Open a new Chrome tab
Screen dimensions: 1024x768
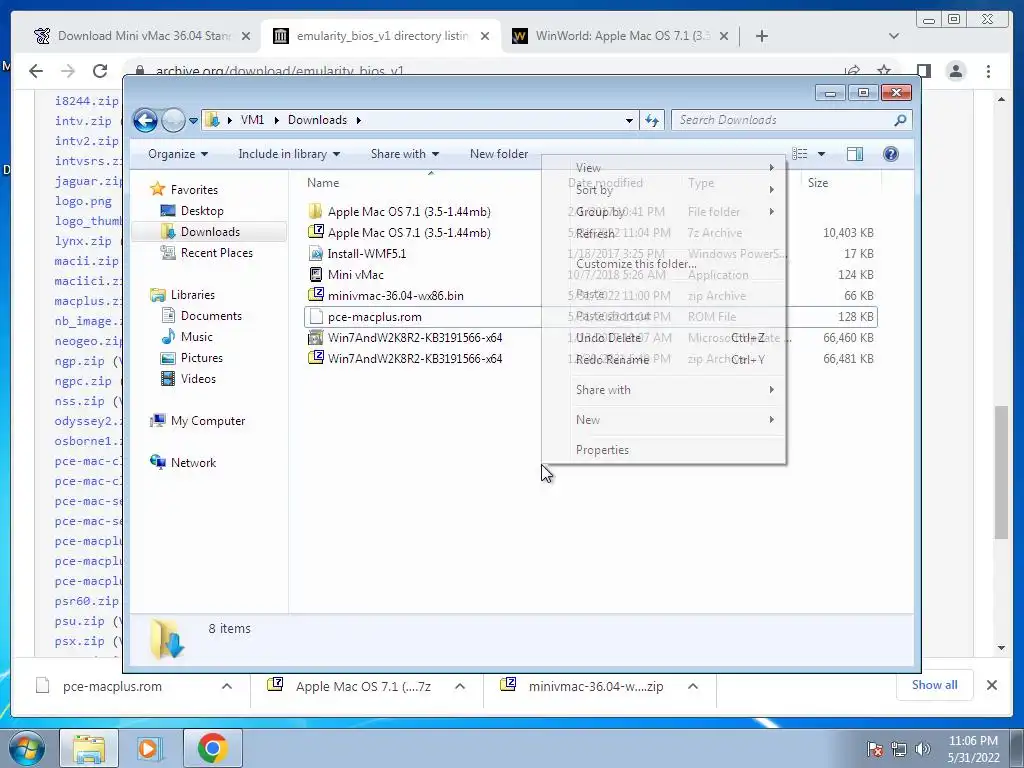coord(761,36)
